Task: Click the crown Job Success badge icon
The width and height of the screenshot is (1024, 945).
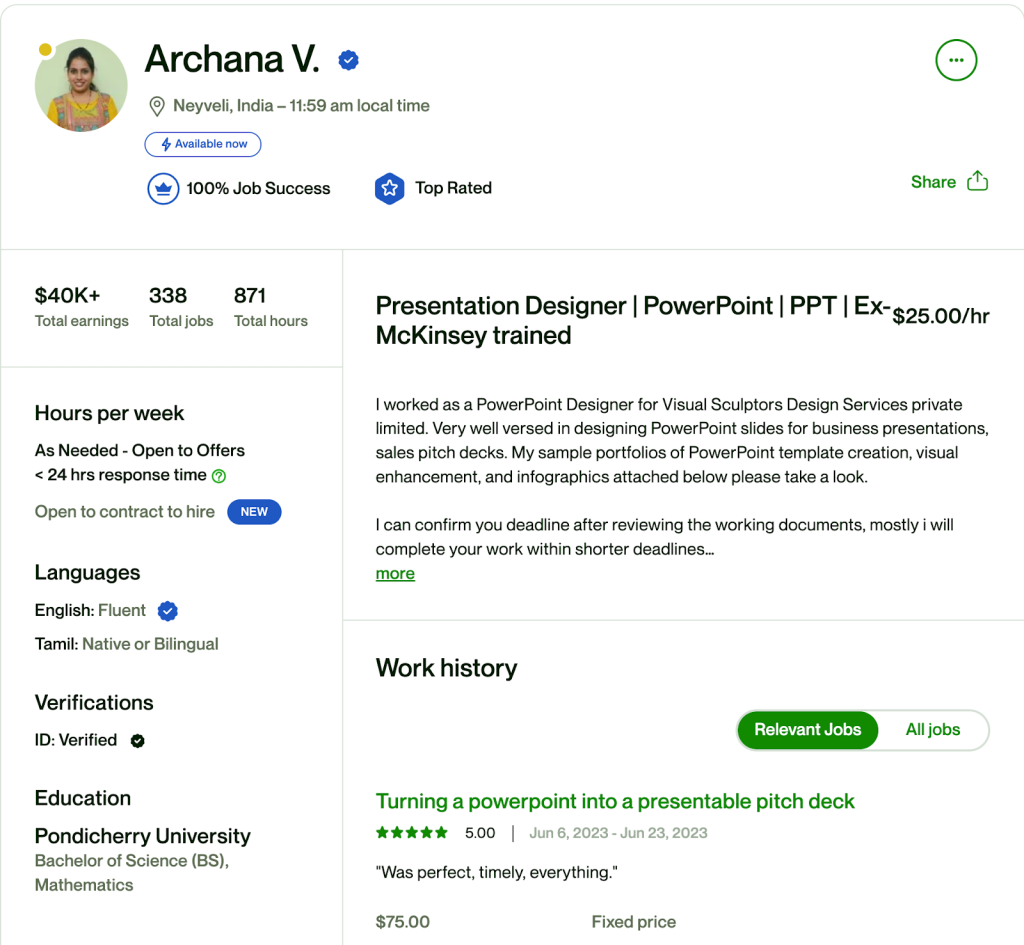Action: (x=163, y=189)
